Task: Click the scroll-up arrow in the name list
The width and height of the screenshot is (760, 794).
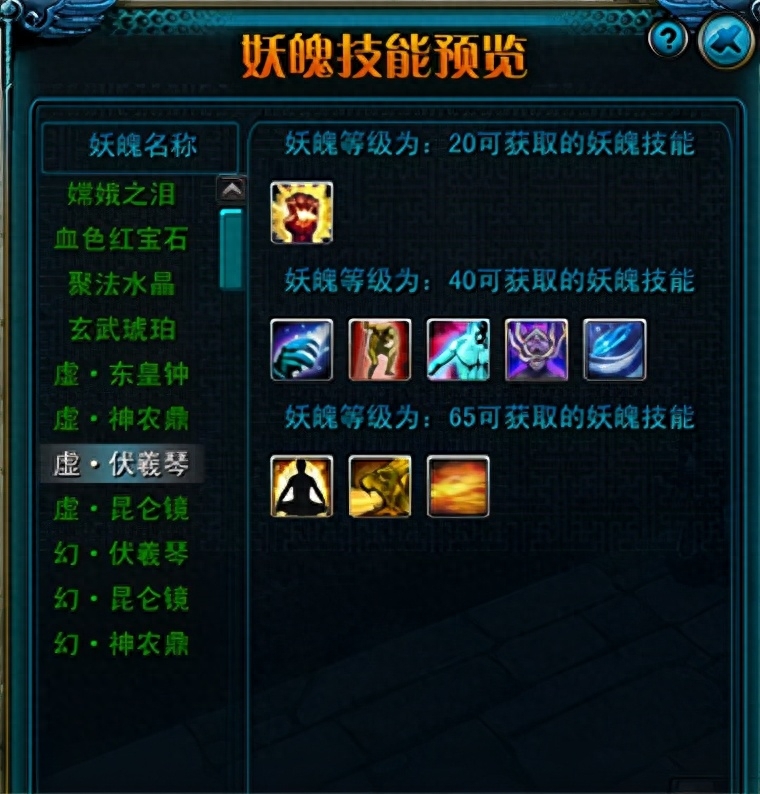Action: coord(231,189)
